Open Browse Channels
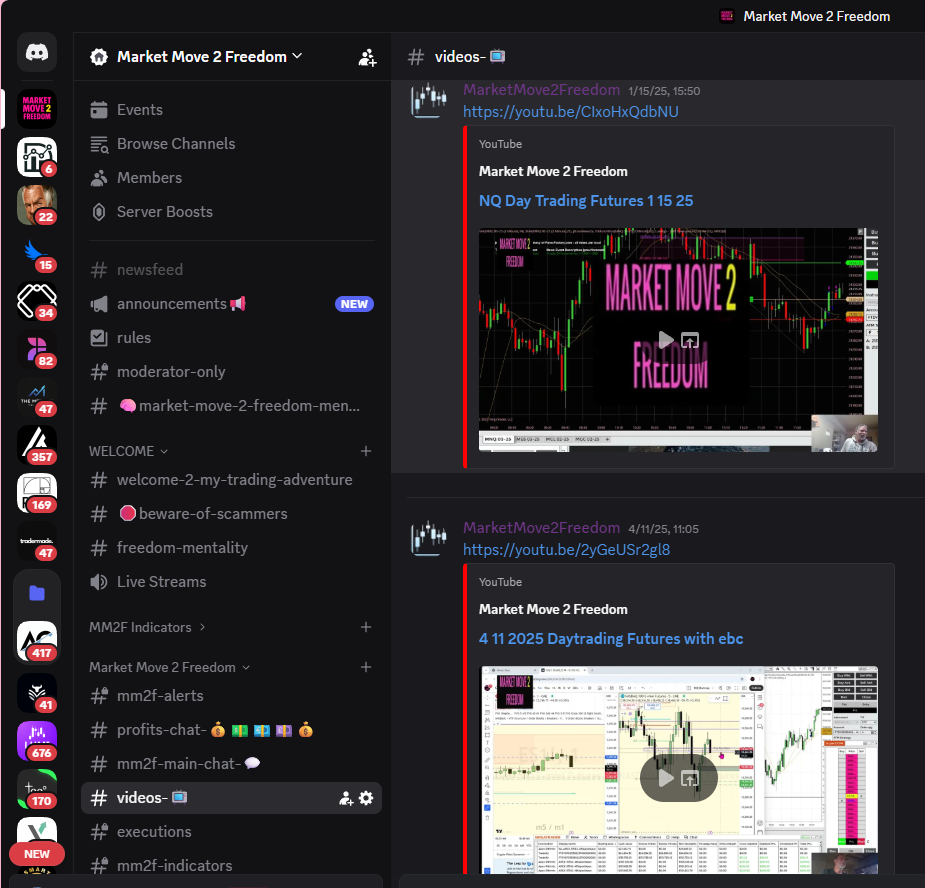 [x=231, y=144]
